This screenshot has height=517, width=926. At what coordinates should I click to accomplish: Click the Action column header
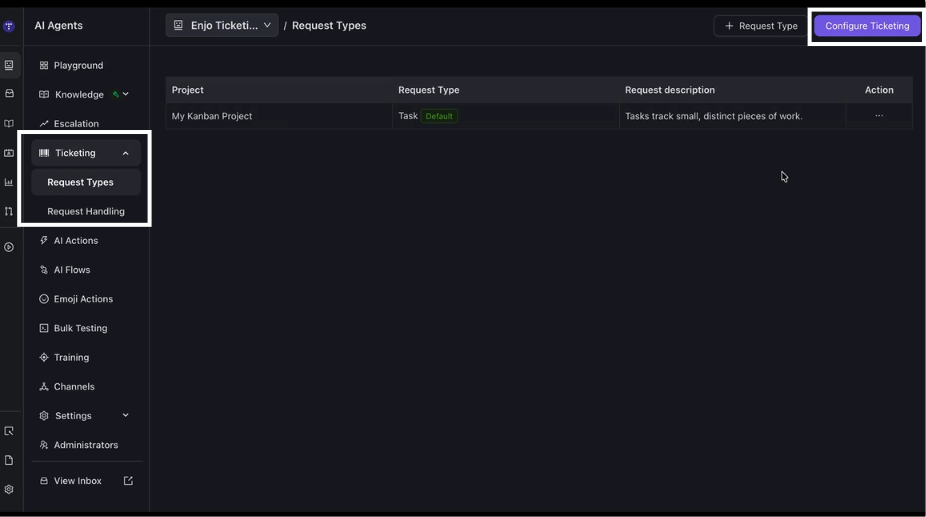click(x=879, y=90)
